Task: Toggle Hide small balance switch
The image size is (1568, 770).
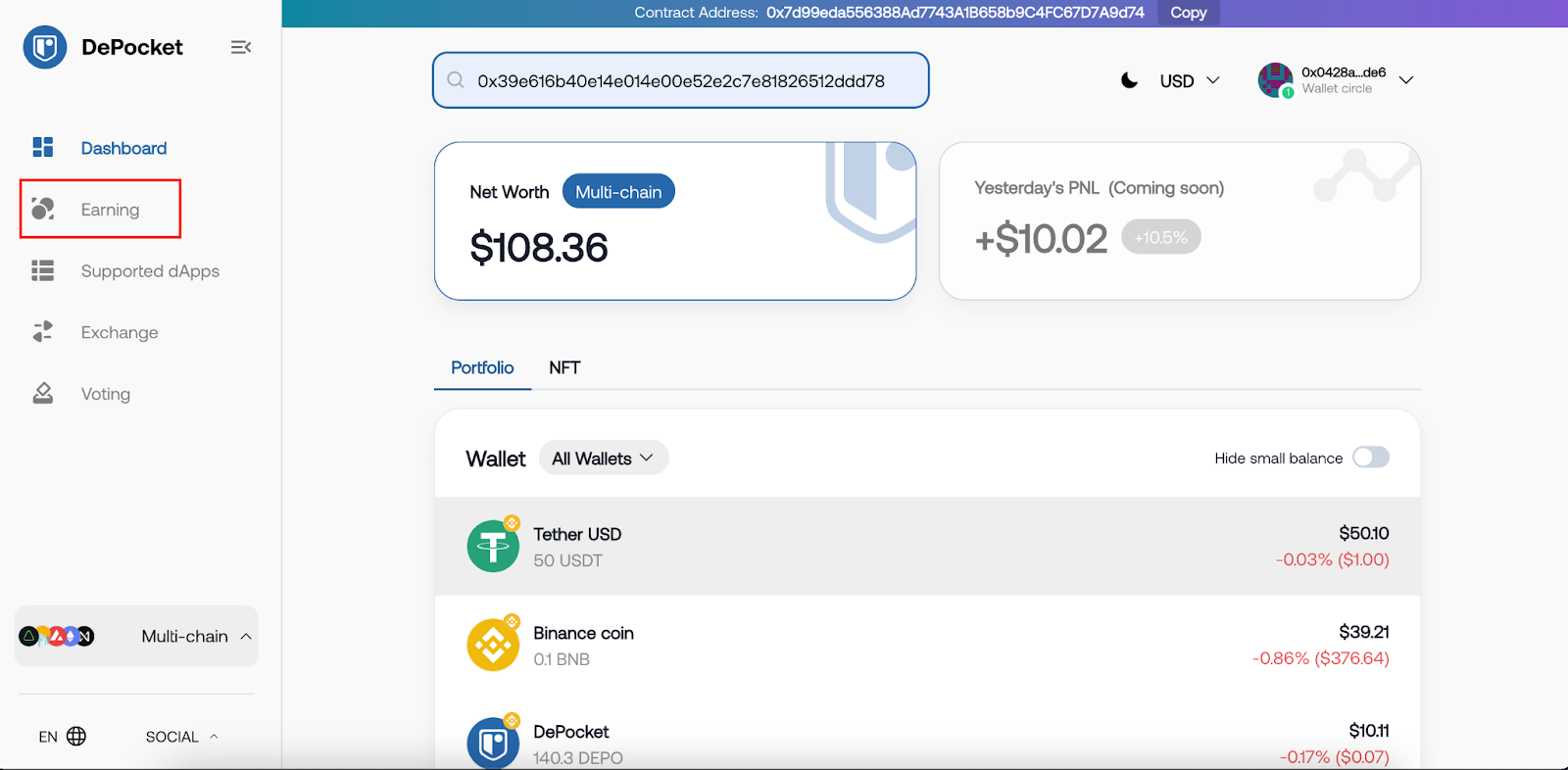Action: (x=1371, y=457)
